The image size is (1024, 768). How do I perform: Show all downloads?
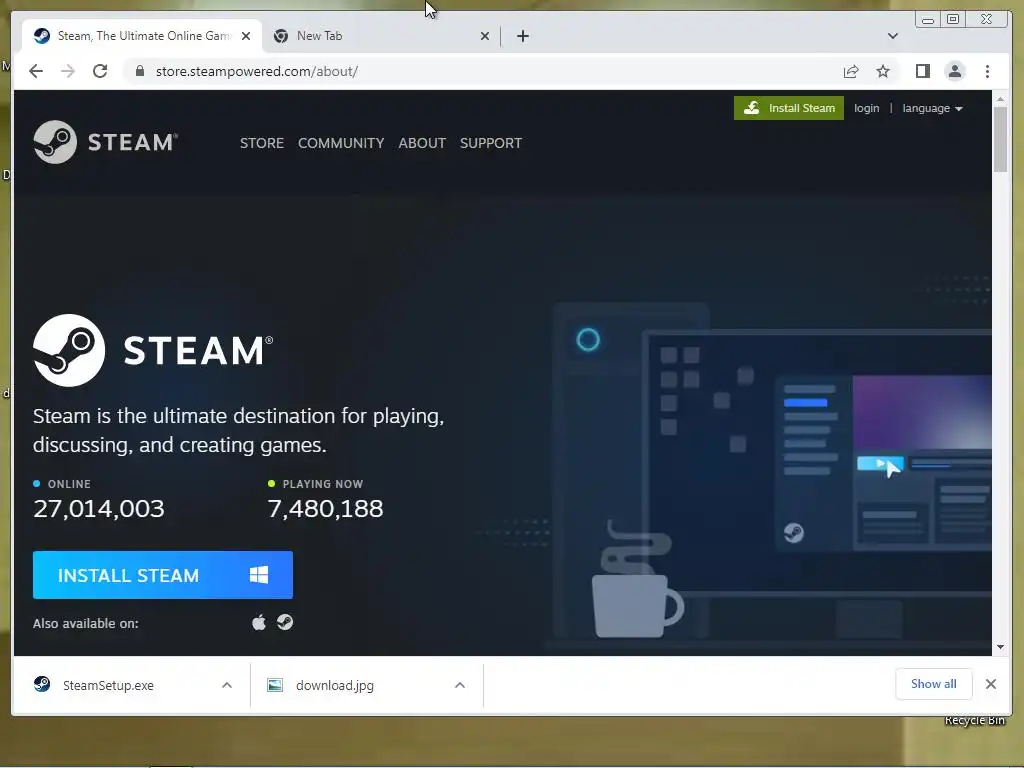point(933,684)
